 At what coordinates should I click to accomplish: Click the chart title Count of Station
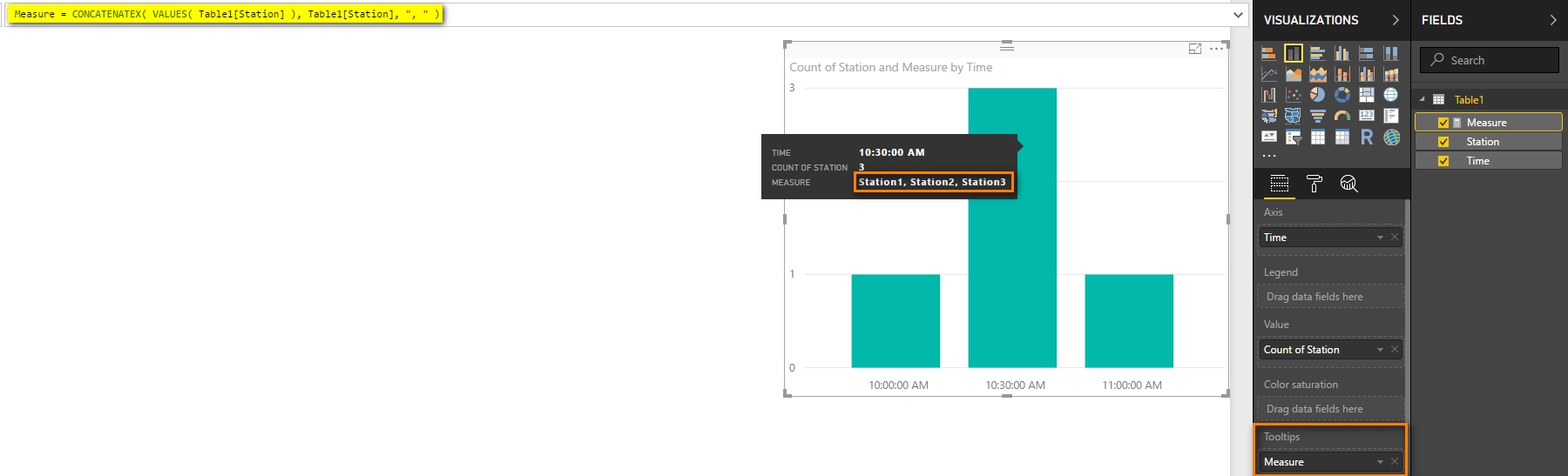[890, 68]
